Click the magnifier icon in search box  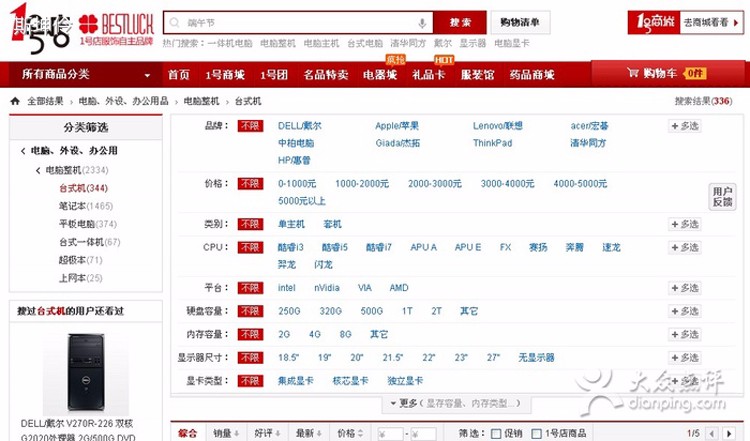click(175, 22)
